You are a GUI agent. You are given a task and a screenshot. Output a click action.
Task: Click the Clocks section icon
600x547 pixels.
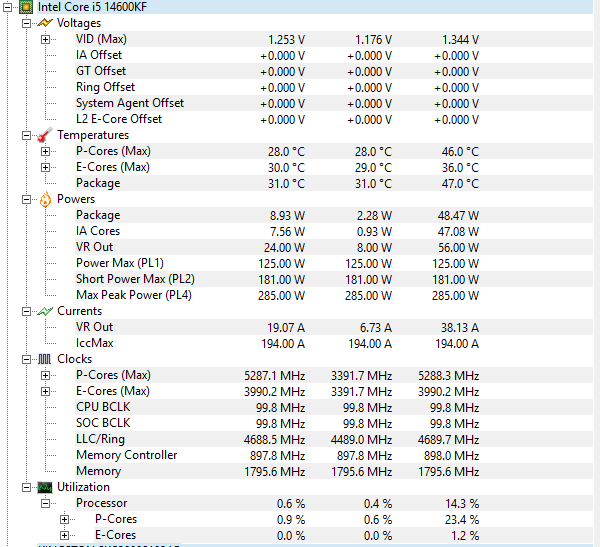(45, 359)
